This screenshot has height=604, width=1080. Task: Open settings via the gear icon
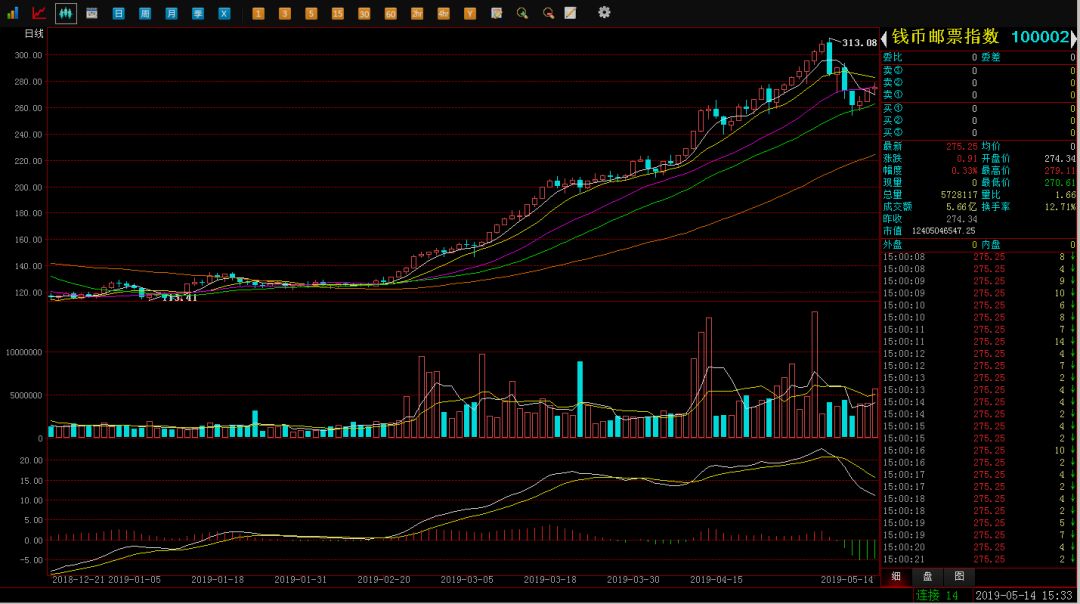[604, 12]
